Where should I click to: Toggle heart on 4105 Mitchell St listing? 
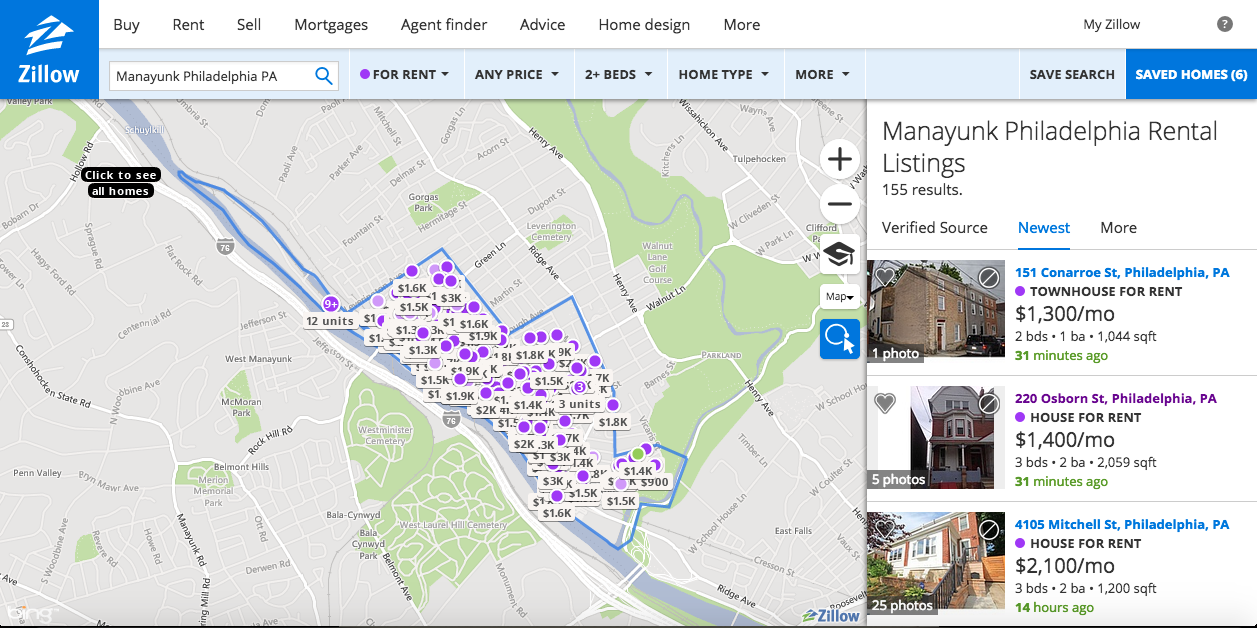[885, 529]
